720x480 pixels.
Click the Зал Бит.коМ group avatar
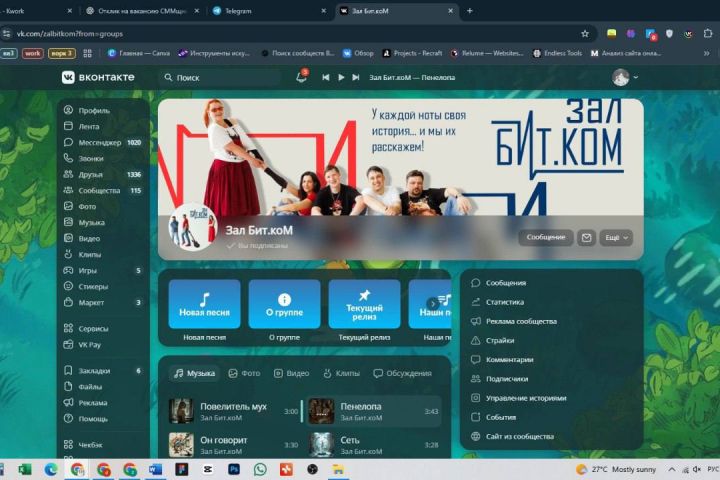click(x=192, y=226)
